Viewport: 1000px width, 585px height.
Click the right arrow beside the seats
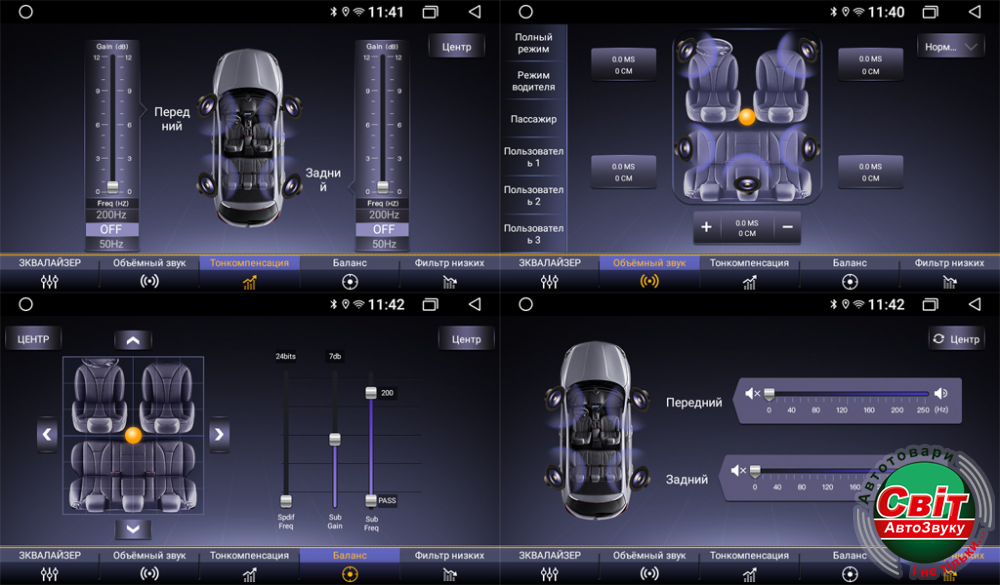pos(219,434)
